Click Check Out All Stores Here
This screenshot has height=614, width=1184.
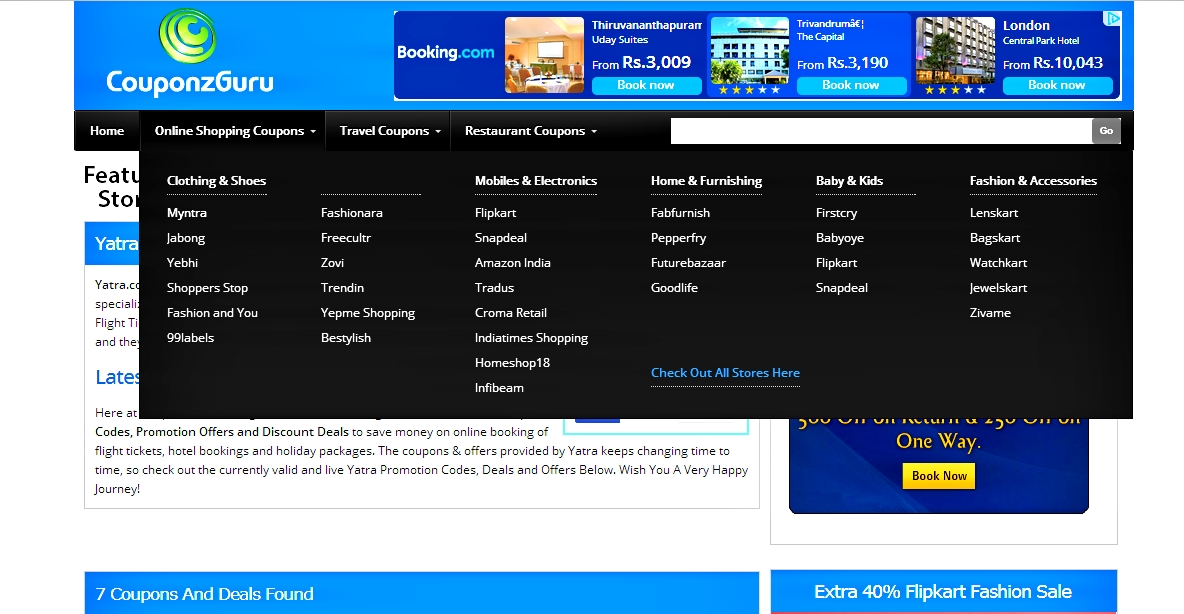click(x=725, y=373)
